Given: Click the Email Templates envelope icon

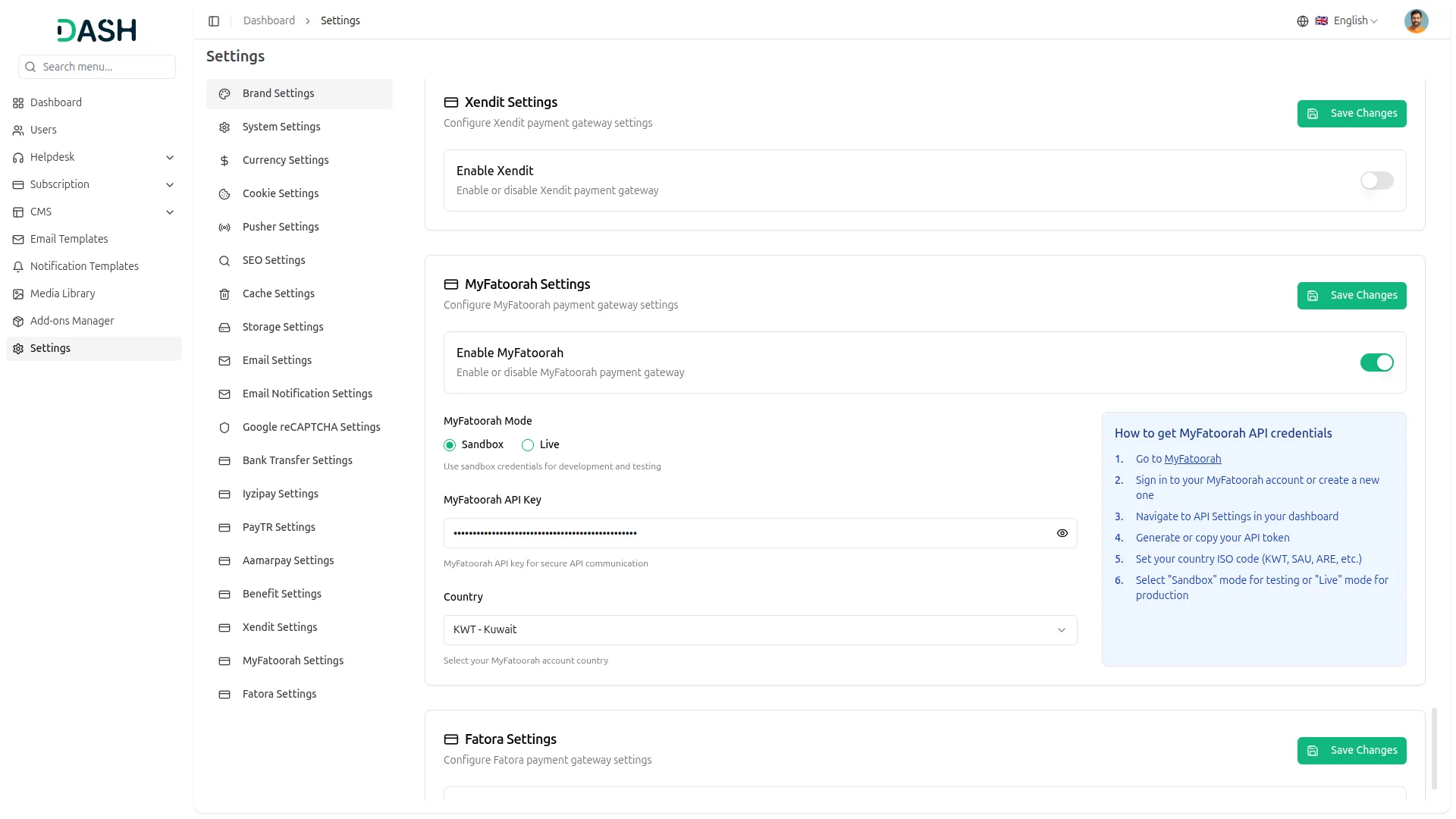Looking at the screenshot, I should pyautogui.click(x=18, y=240).
